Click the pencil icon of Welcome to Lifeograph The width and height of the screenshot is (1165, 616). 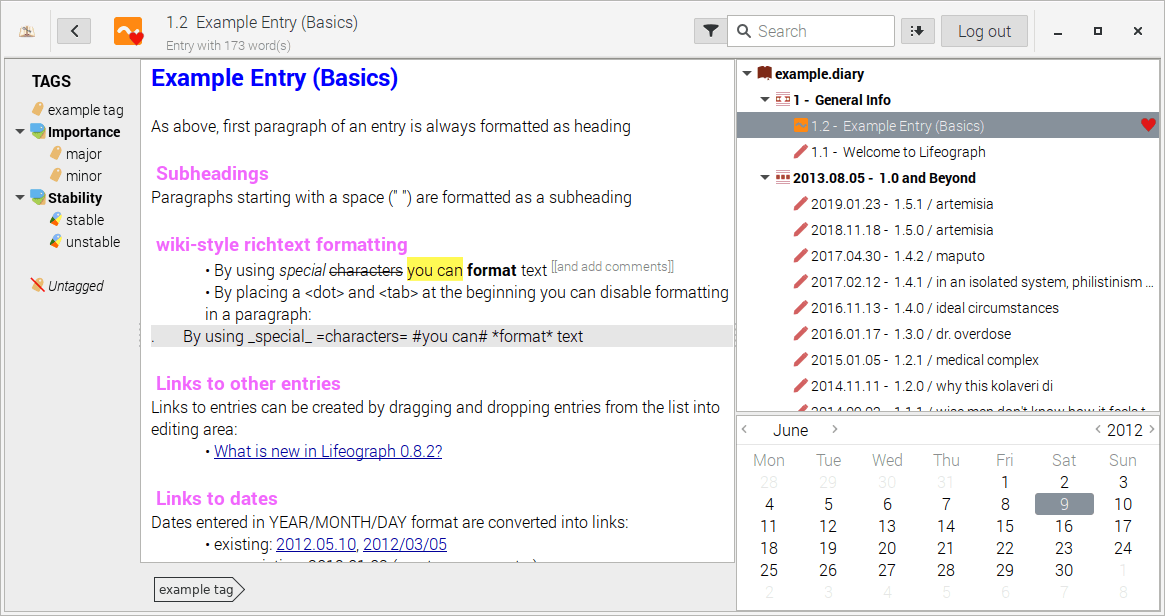[800, 152]
